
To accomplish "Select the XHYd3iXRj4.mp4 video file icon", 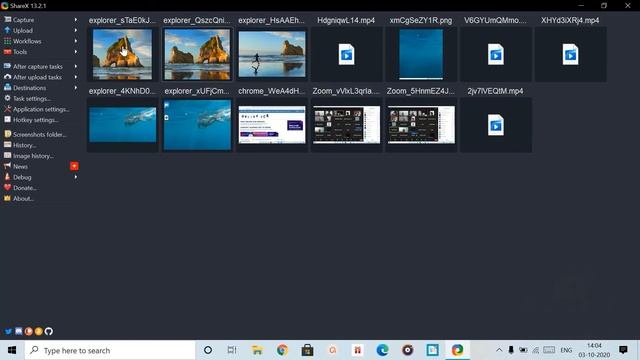I will (571, 54).
